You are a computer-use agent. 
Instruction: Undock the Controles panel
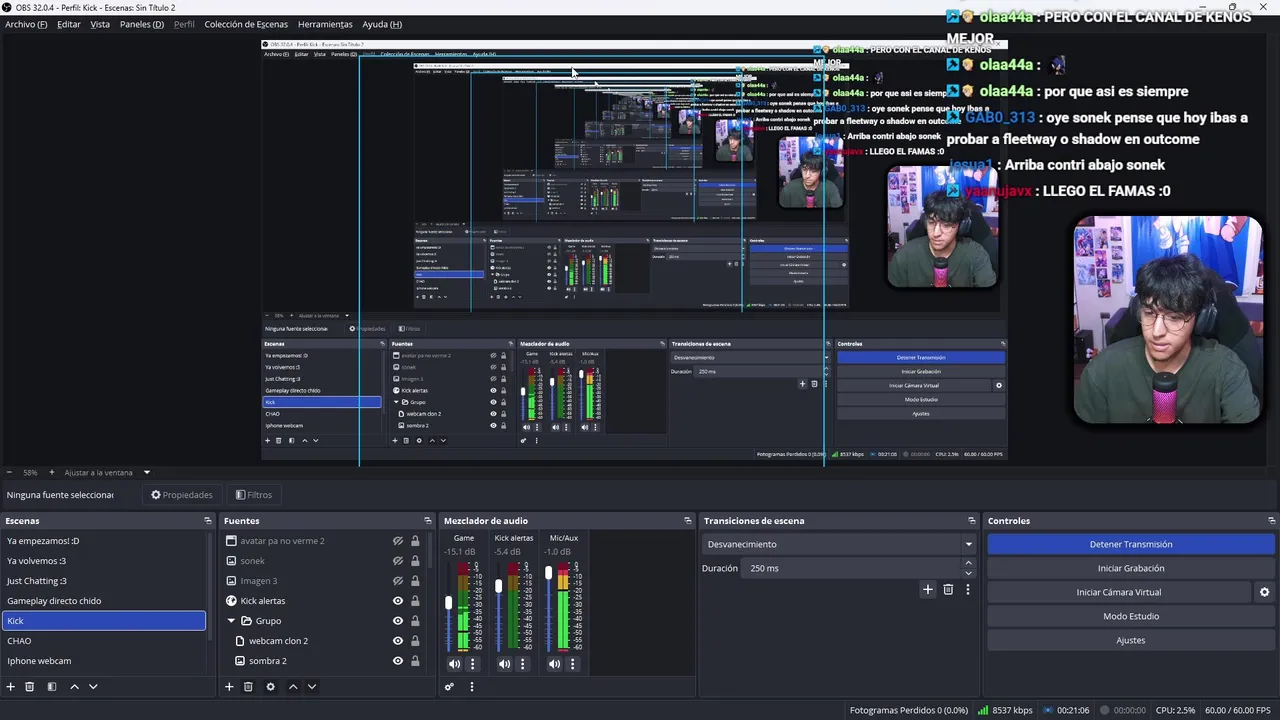click(1272, 521)
